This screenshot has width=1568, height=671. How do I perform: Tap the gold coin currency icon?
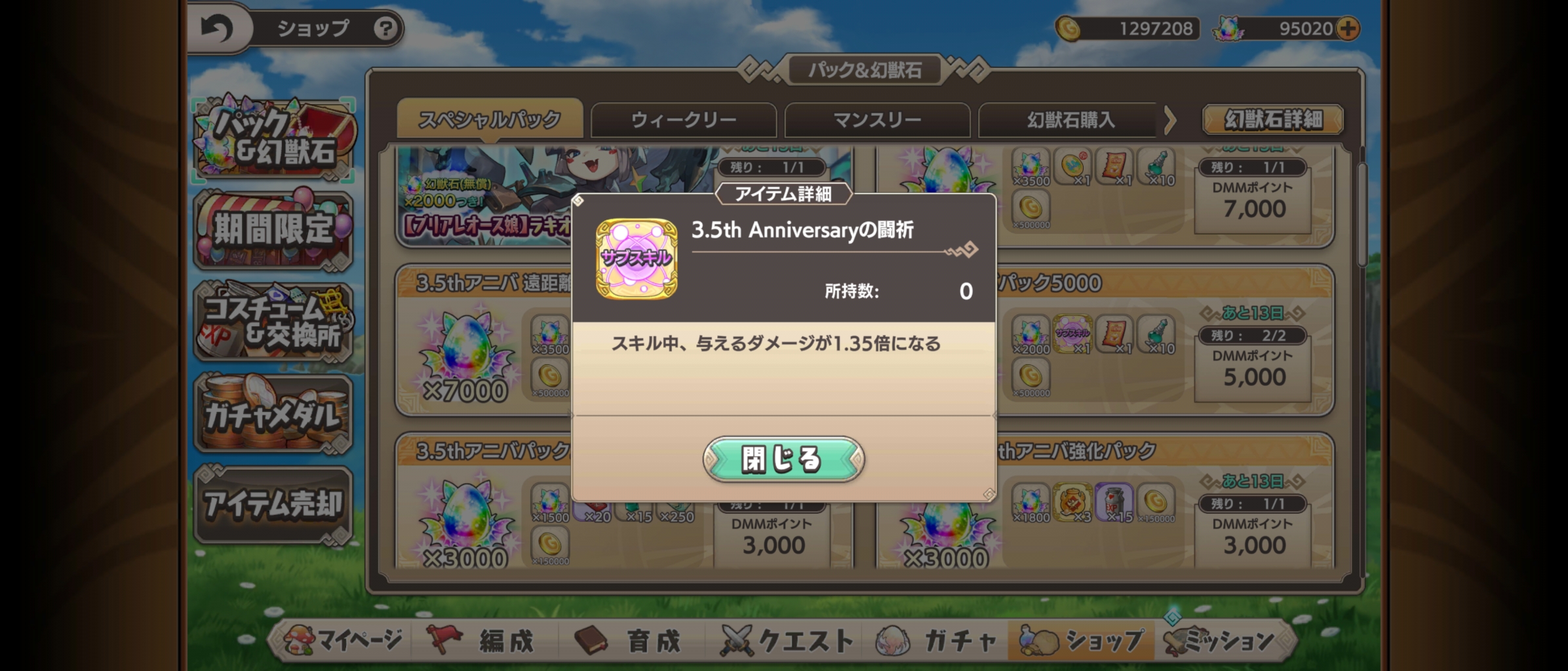coord(1068,28)
